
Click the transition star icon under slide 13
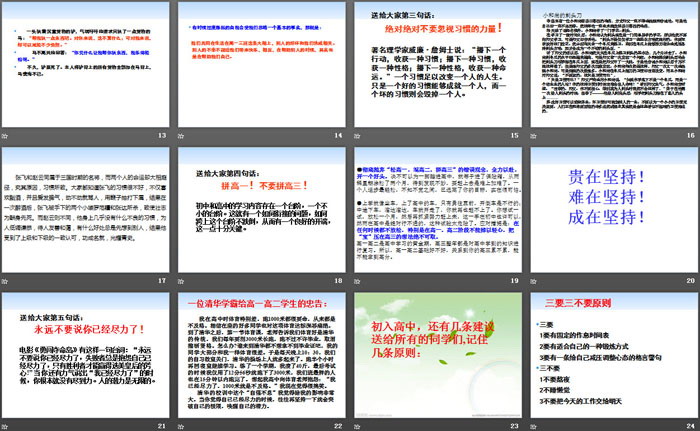[x=5, y=136]
